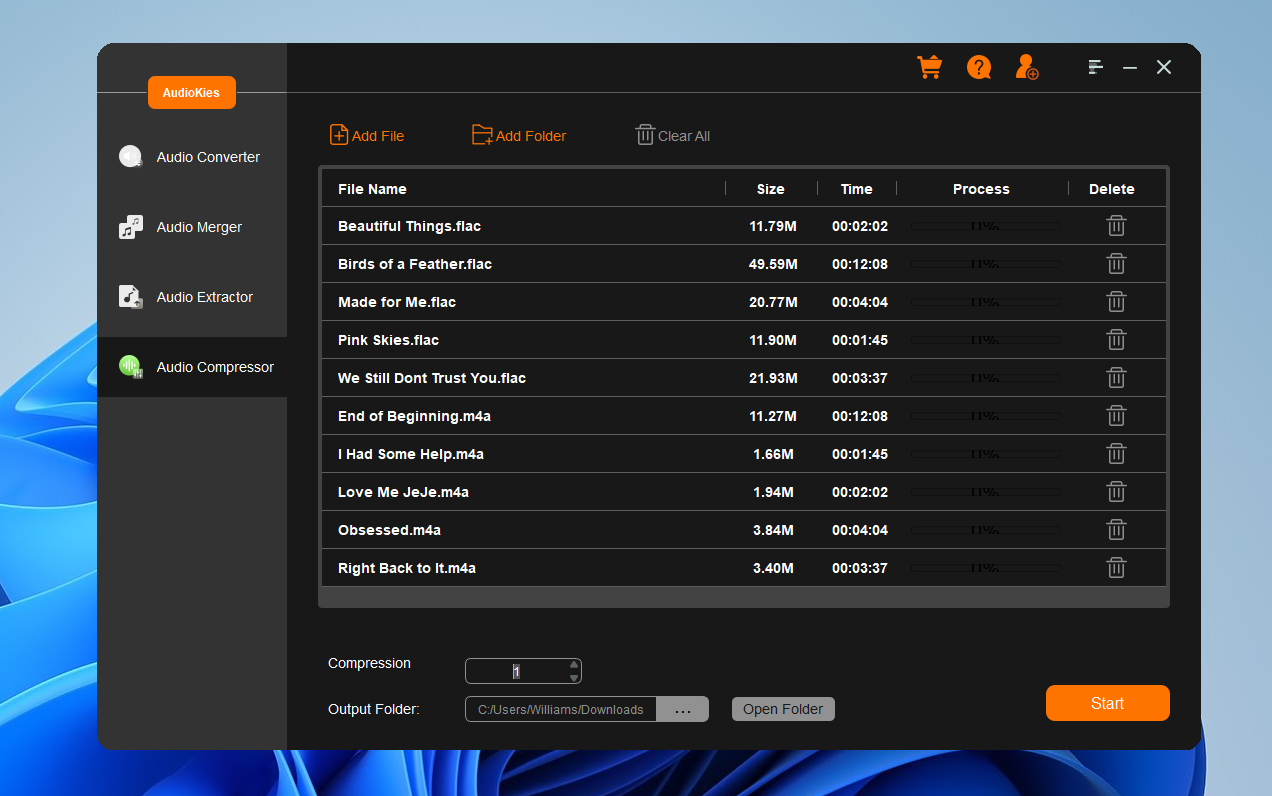Remove Pink Skies.flac using its trash icon

click(x=1116, y=340)
